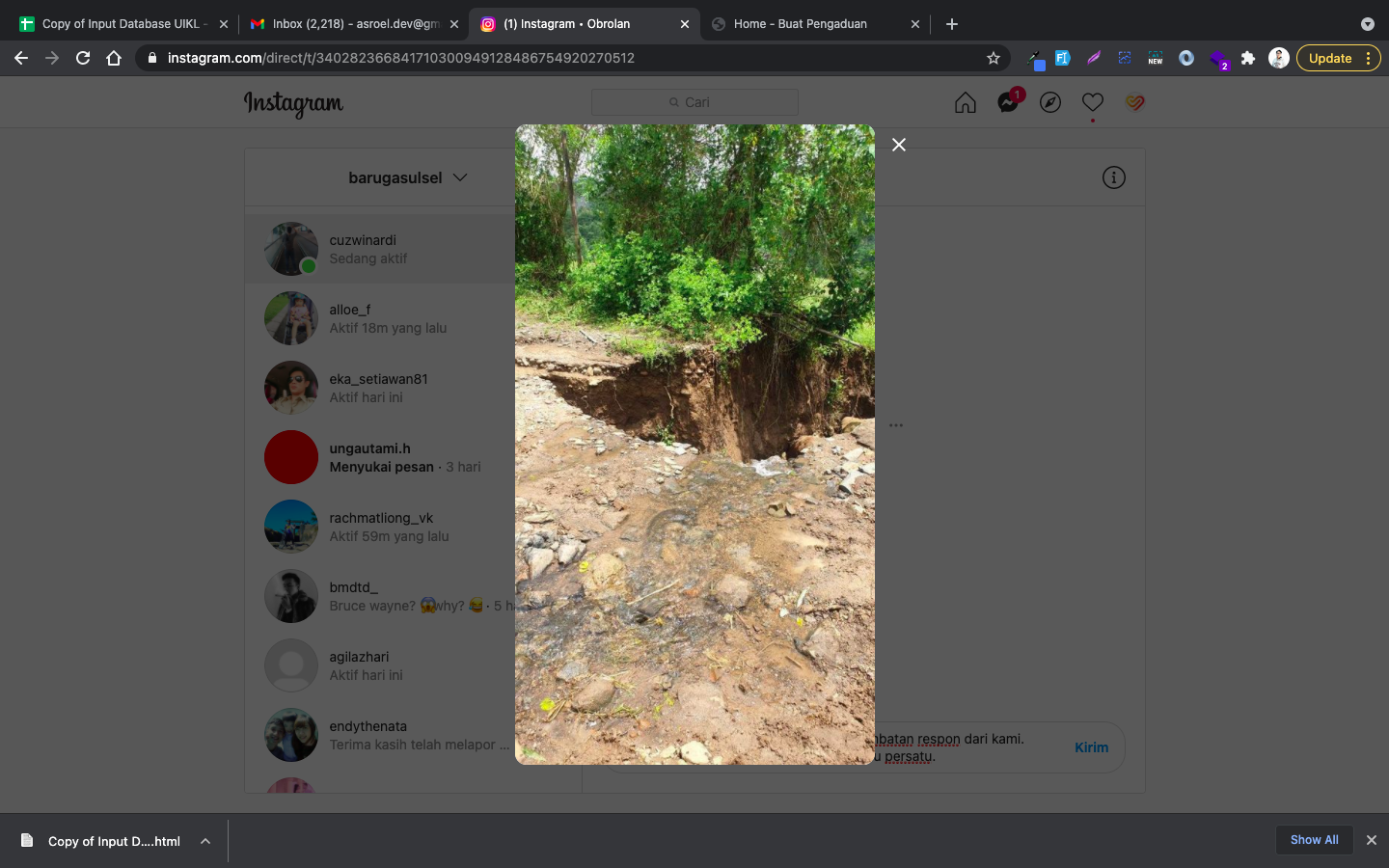Open tab search dropdown arrow

(1367, 24)
